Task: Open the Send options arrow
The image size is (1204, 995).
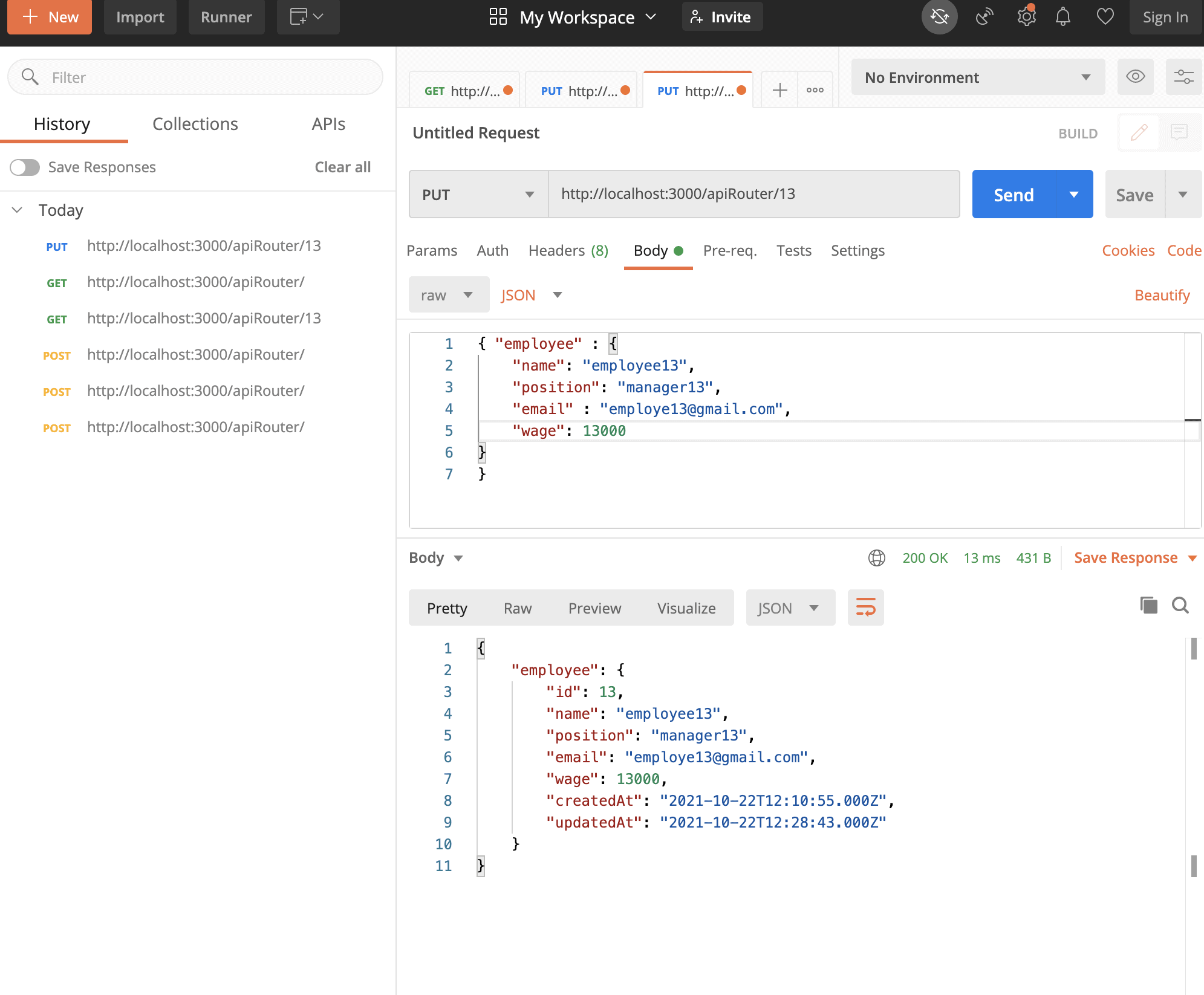Action: pyautogui.click(x=1074, y=194)
